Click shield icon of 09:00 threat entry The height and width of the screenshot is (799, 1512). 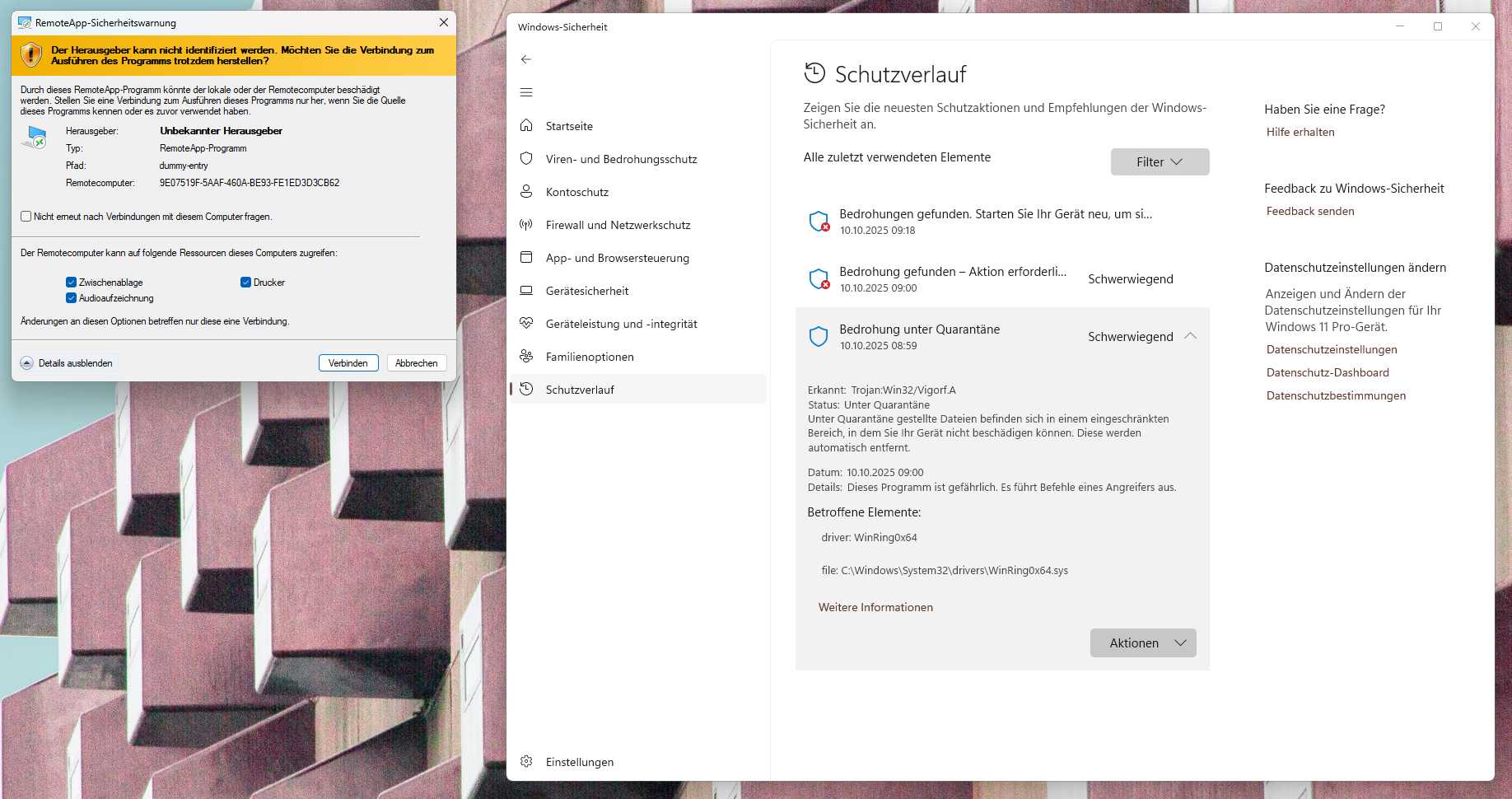tap(819, 278)
